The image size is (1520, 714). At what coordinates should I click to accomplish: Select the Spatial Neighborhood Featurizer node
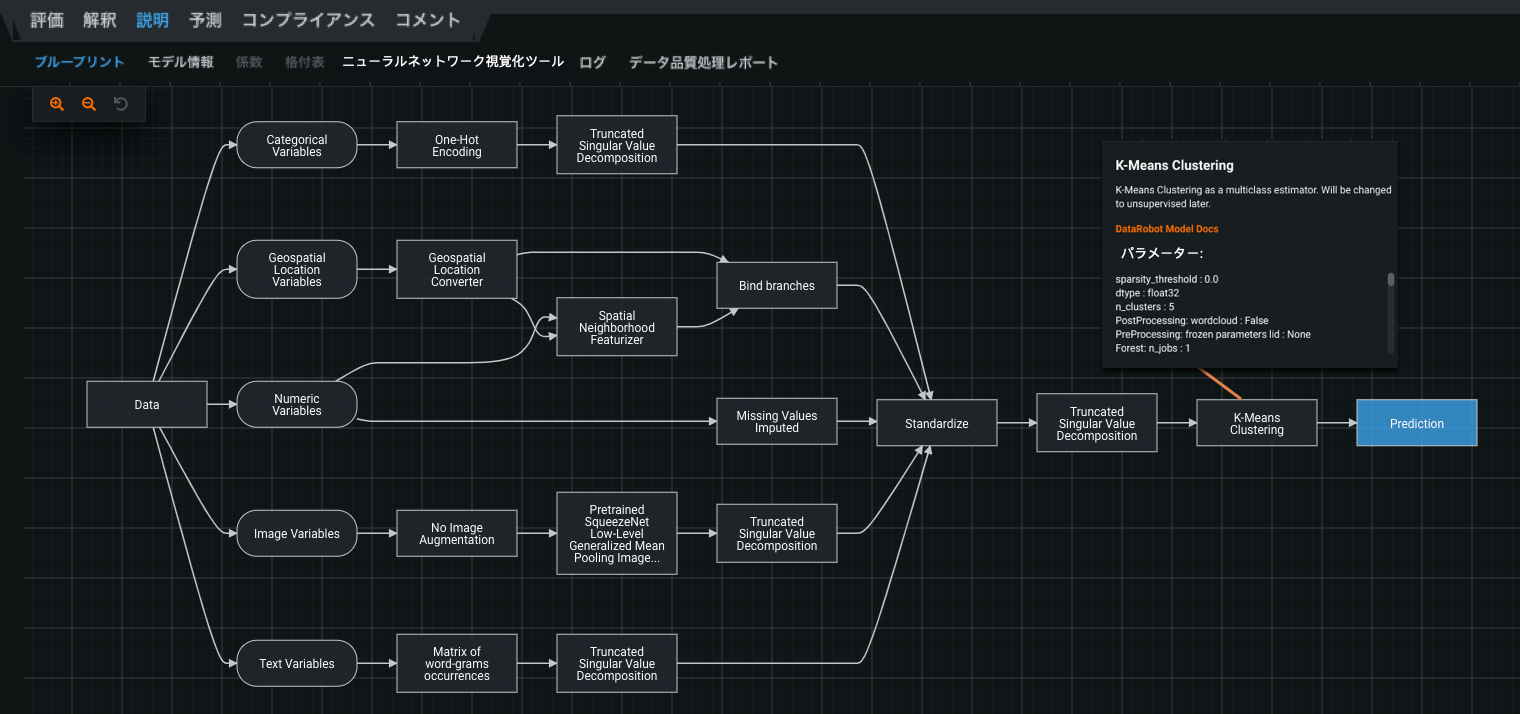click(616, 327)
